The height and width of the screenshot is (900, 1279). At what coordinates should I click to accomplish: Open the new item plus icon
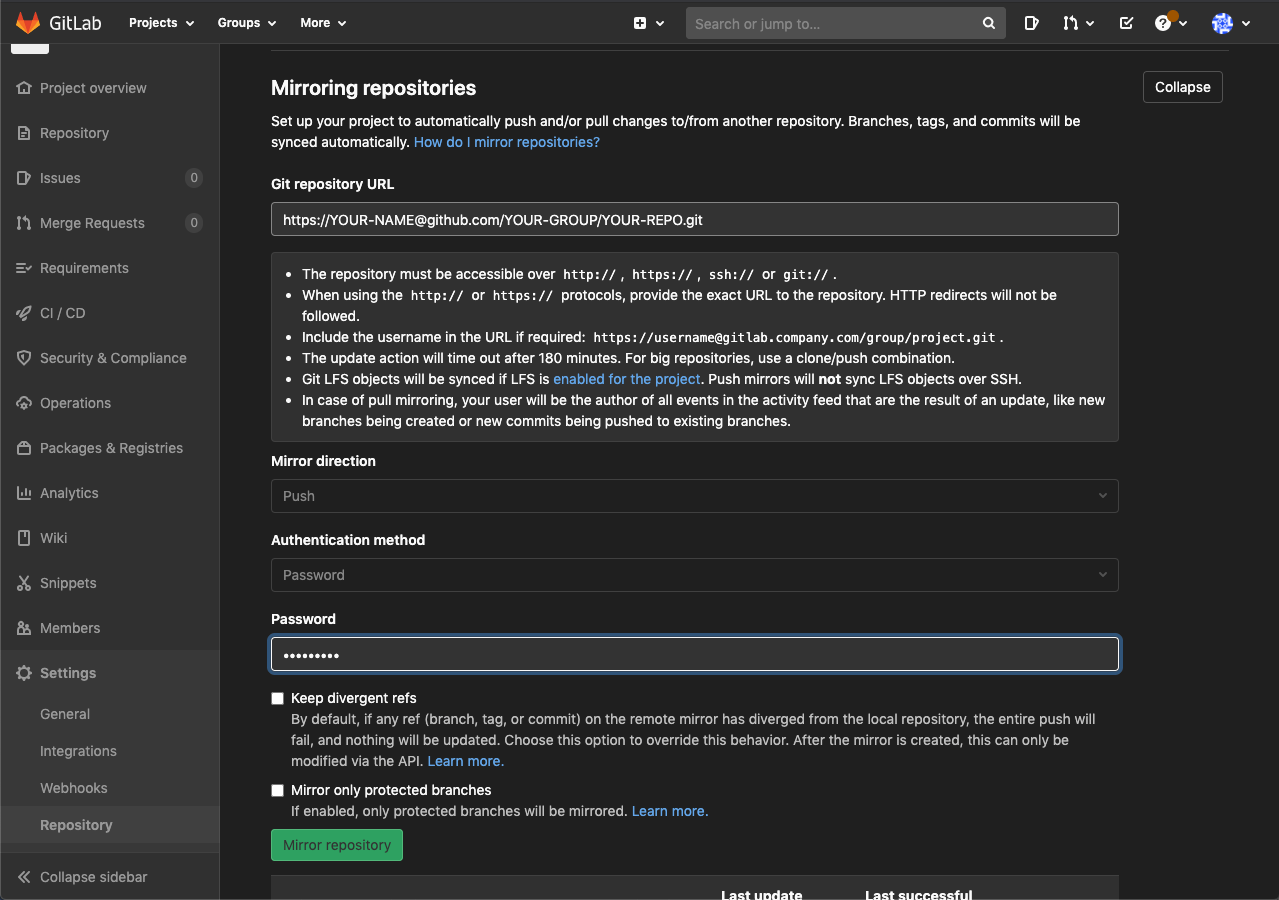(x=640, y=23)
